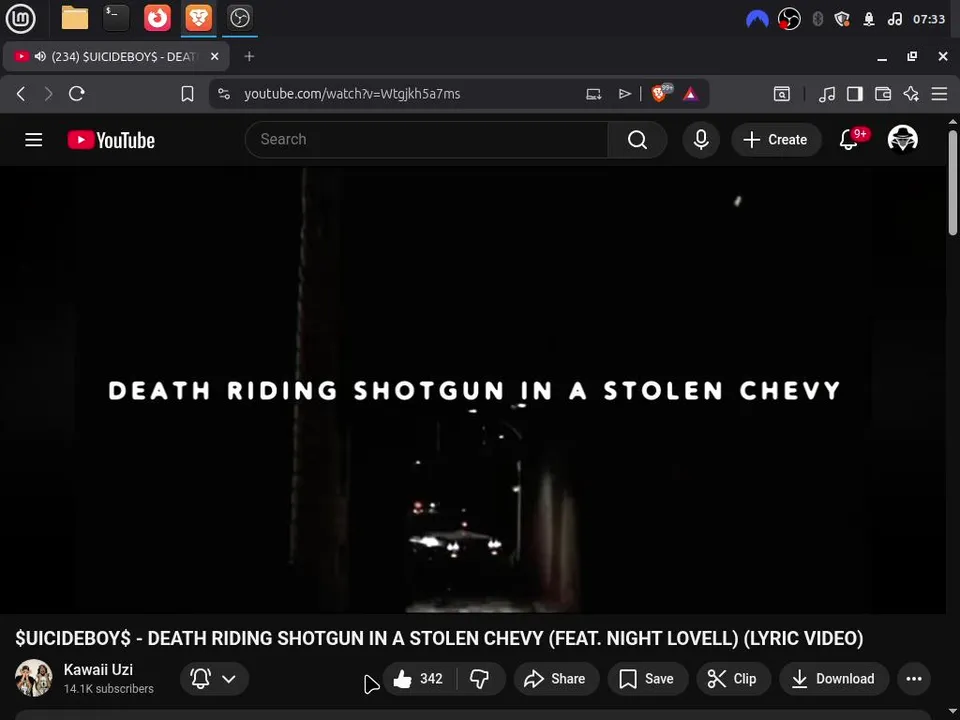The width and height of the screenshot is (960, 720).
Task: Switch to the OBS Studio panel icon
Action: [239, 18]
